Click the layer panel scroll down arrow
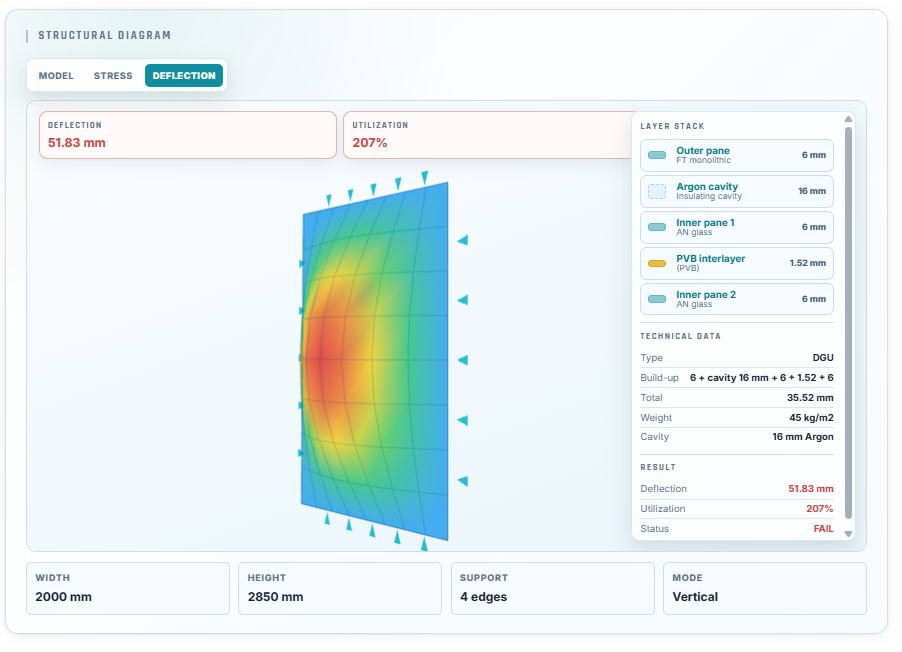The image size is (902, 652). click(848, 534)
